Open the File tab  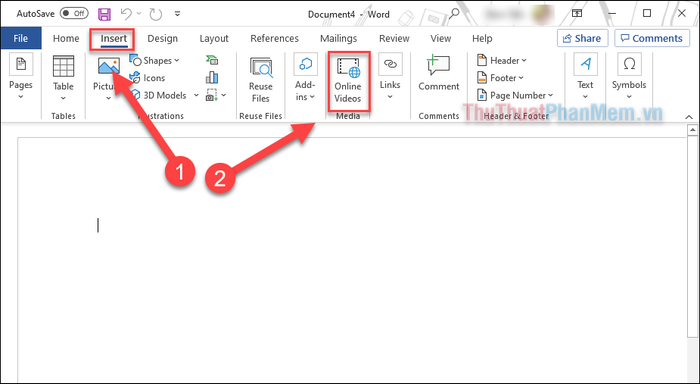[x=21, y=38]
